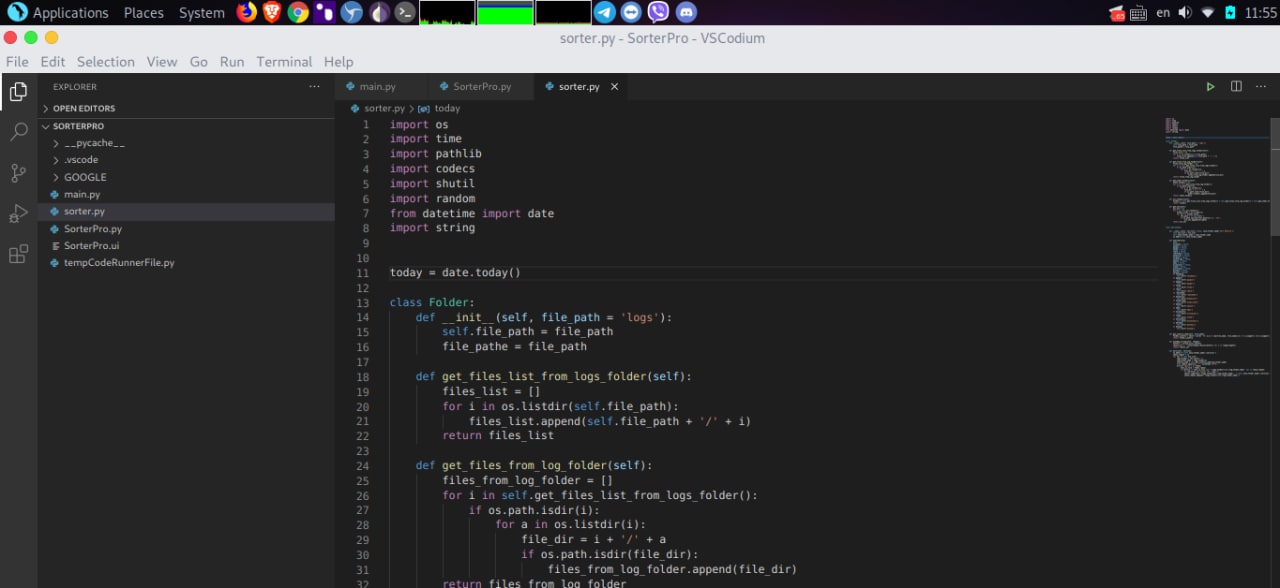This screenshot has height=588, width=1280.
Task: Click the 'today' breadcrumb symbol
Action: point(447,108)
